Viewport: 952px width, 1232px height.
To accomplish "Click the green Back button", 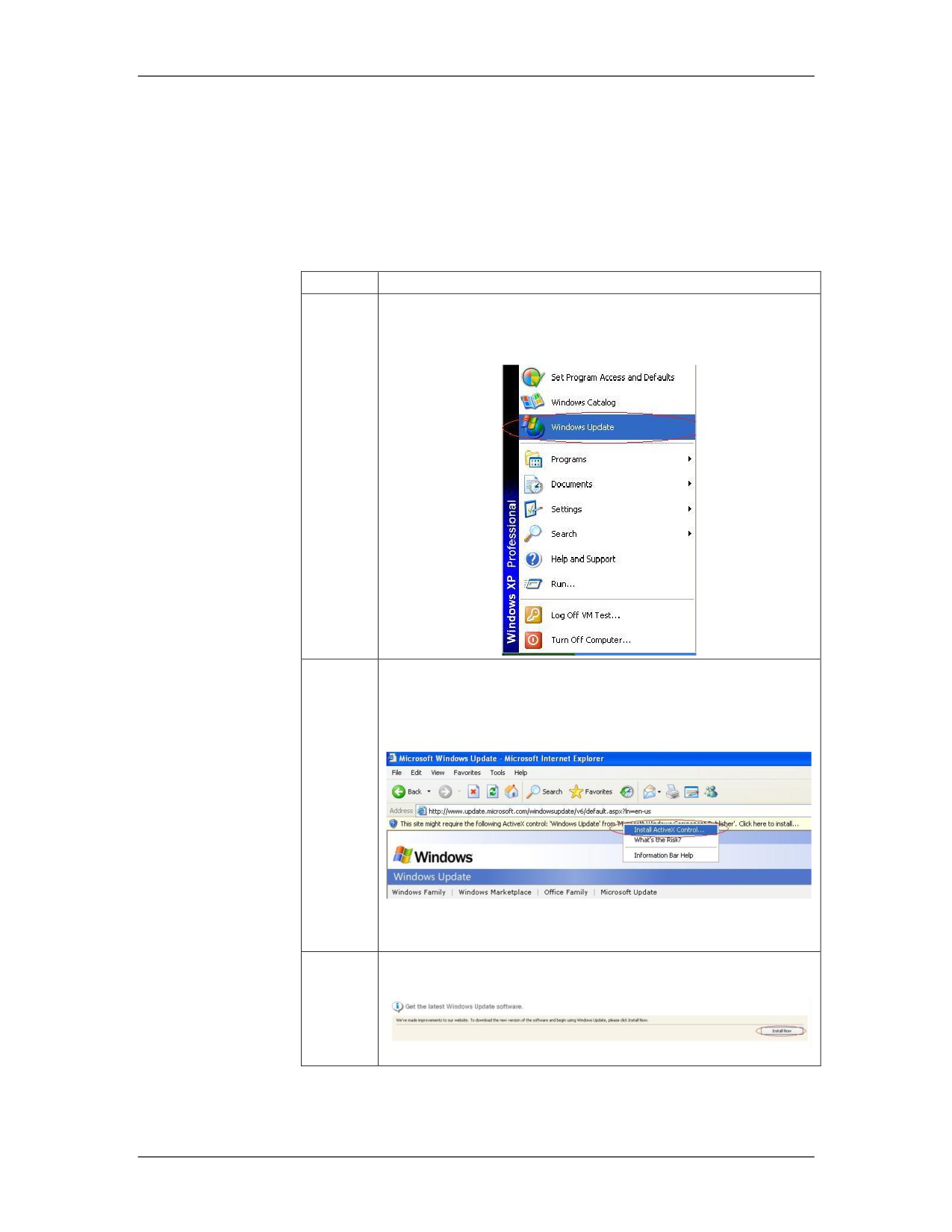I will tap(407, 791).
